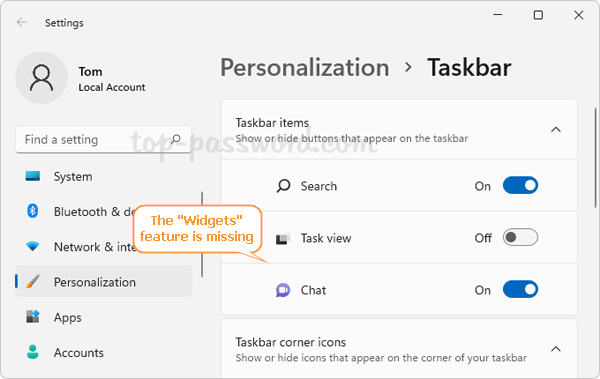Image resolution: width=600 pixels, height=379 pixels.
Task: Click the vertical scrollbar on right edge
Action: (x=595, y=158)
